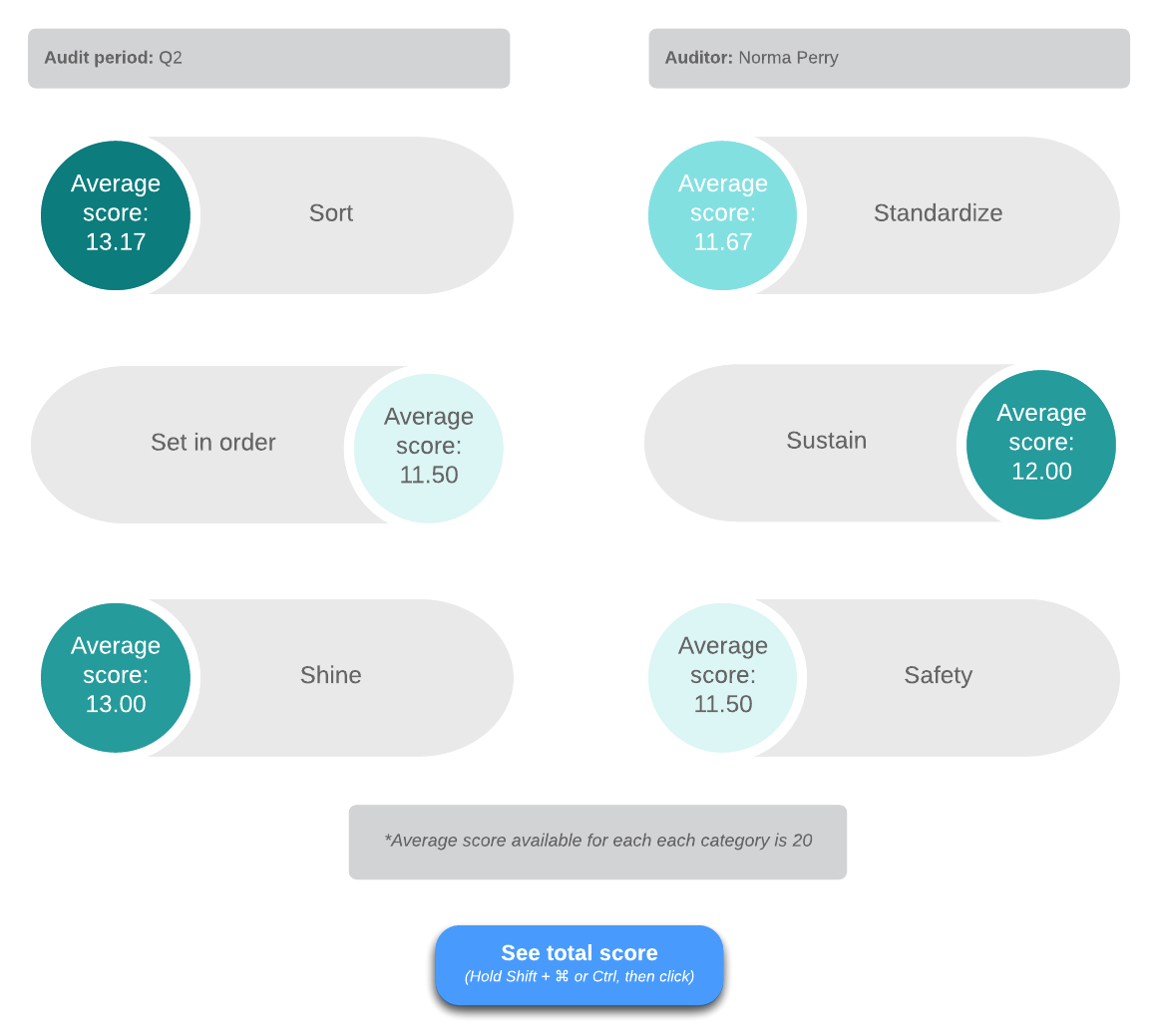
Task: Click the Audit period bold label
Action: point(99,58)
